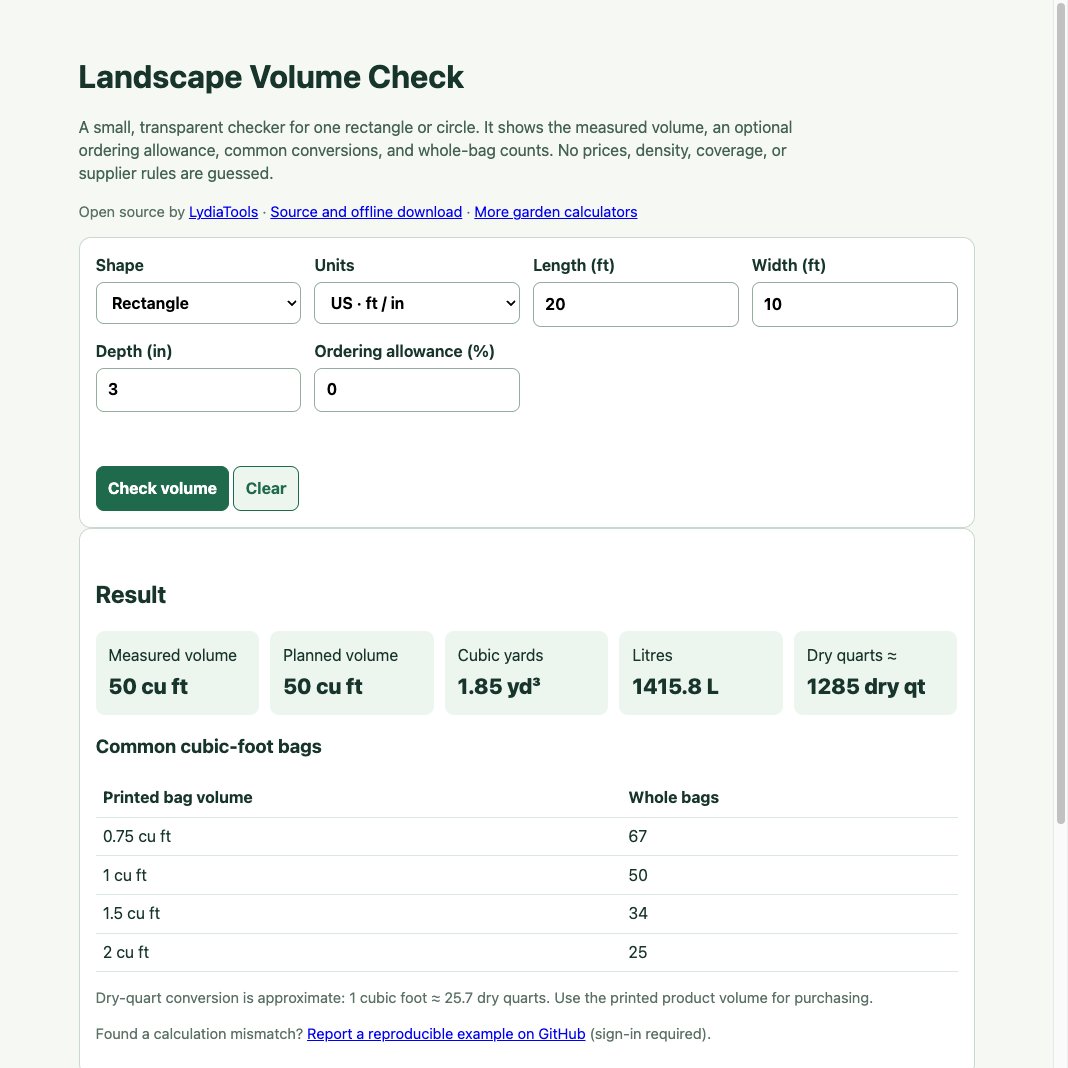Select the Ordering allowance (%) field

click(417, 390)
